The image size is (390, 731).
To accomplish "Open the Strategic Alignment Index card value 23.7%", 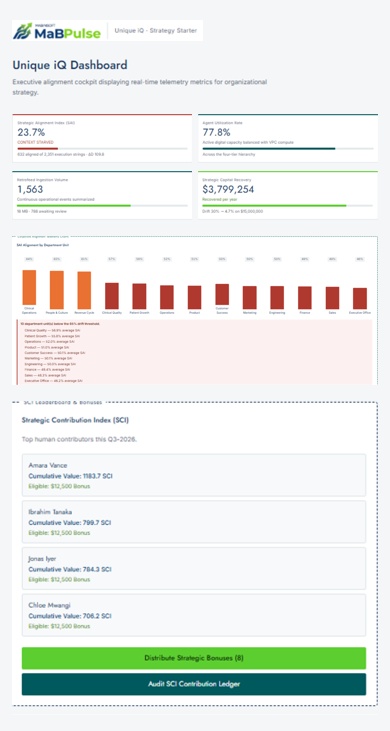I will click(x=31, y=132).
